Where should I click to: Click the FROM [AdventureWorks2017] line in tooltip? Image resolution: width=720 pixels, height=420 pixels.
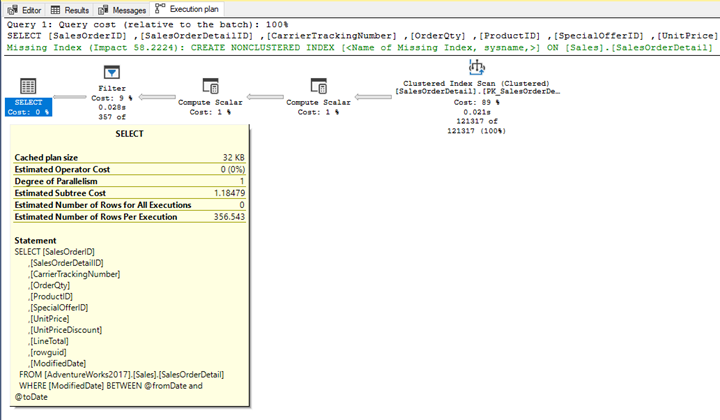121,375
